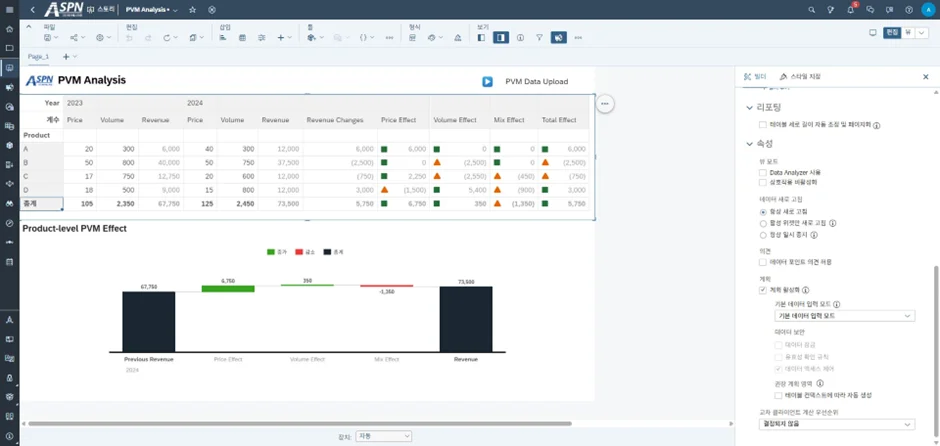Click the filter funnel toolbar icon

coord(539,38)
